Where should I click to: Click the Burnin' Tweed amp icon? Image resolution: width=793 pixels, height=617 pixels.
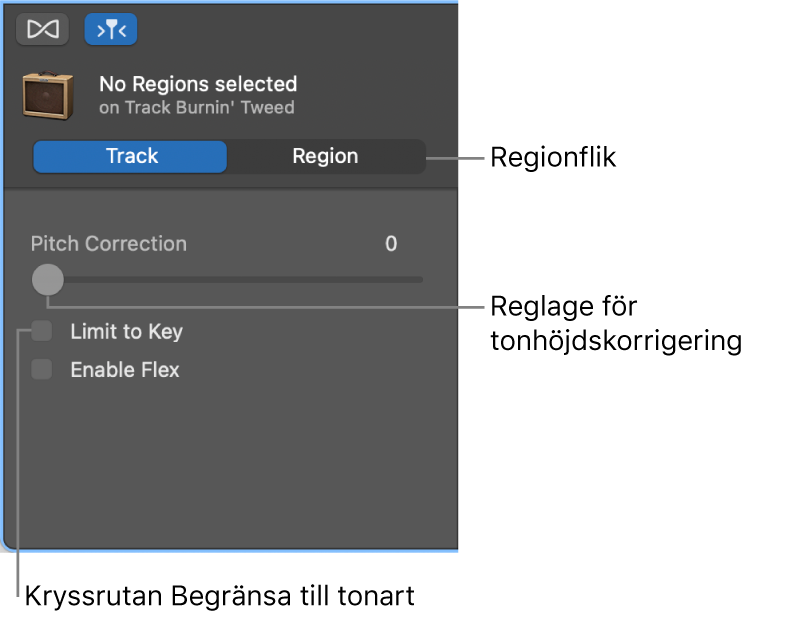tap(48, 95)
